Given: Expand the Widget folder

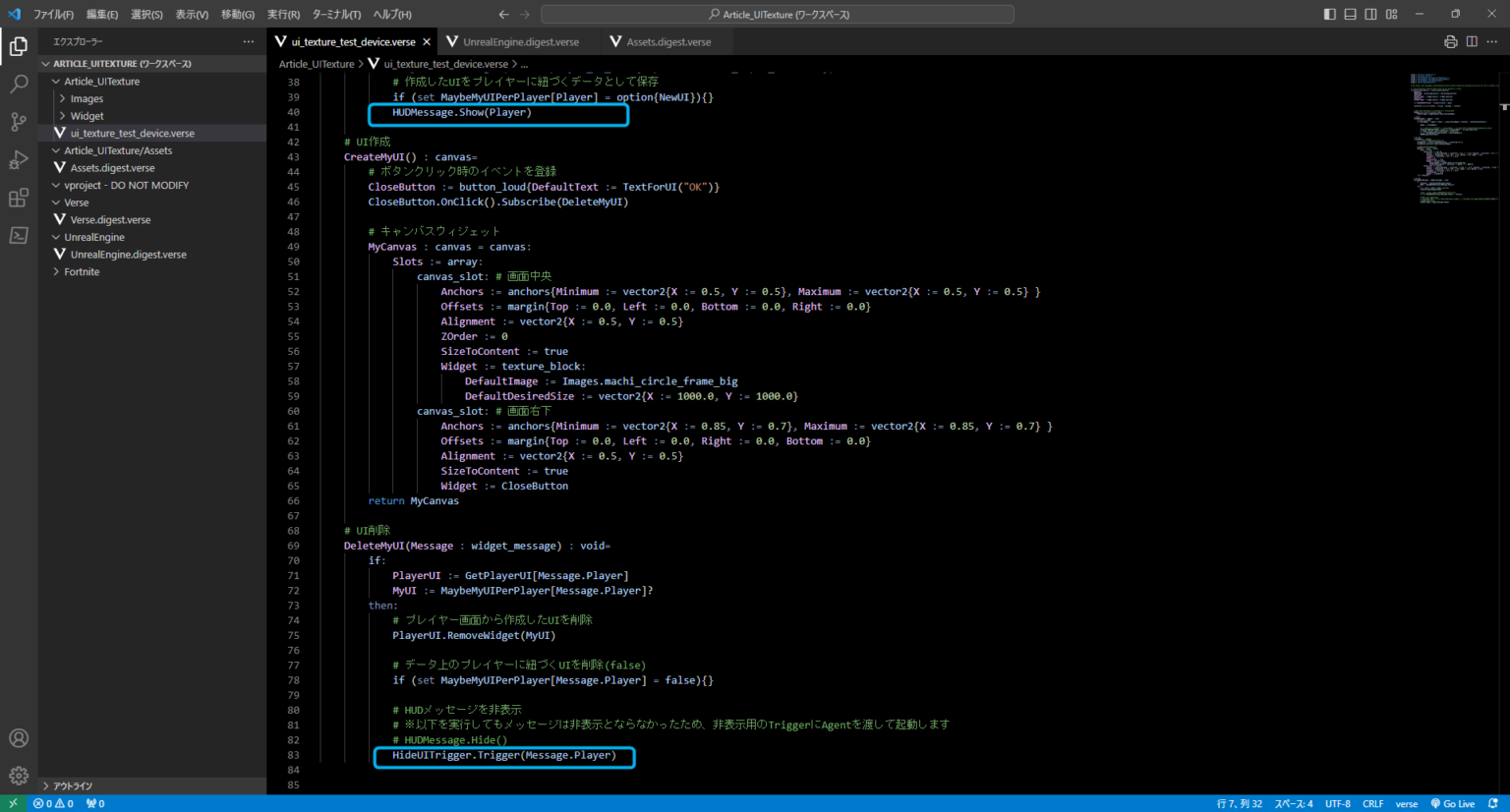Looking at the screenshot, I should click(x=87, y=116).
